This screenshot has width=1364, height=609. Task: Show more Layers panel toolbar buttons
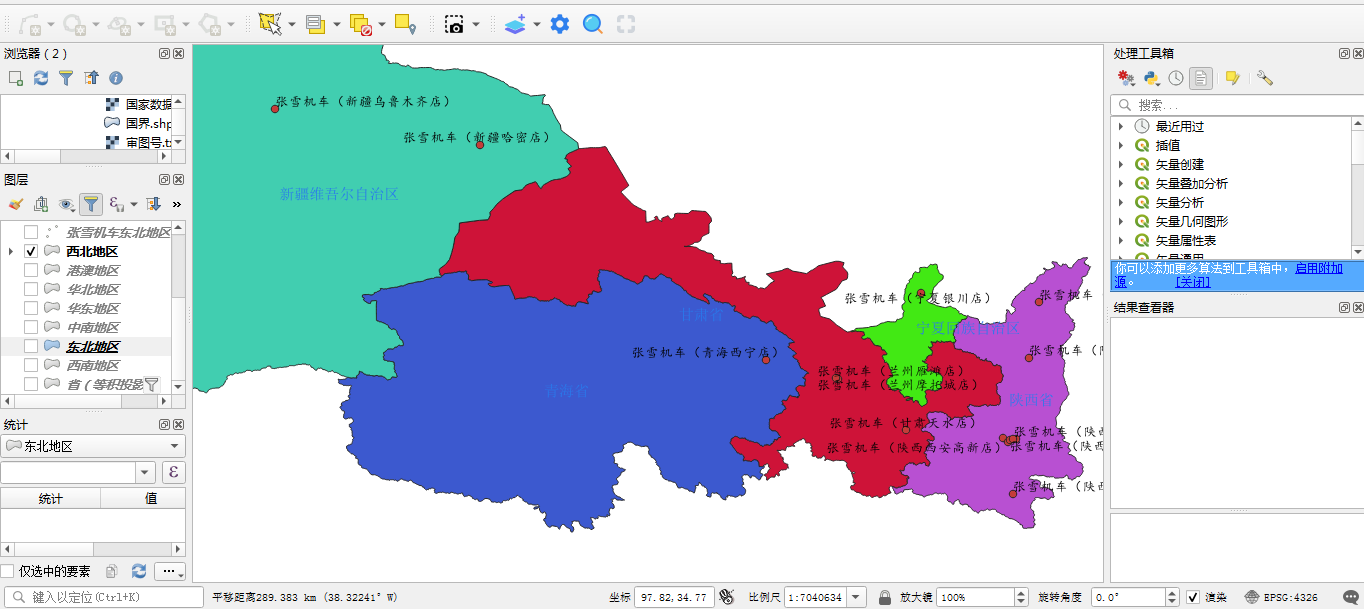[177, 204]
